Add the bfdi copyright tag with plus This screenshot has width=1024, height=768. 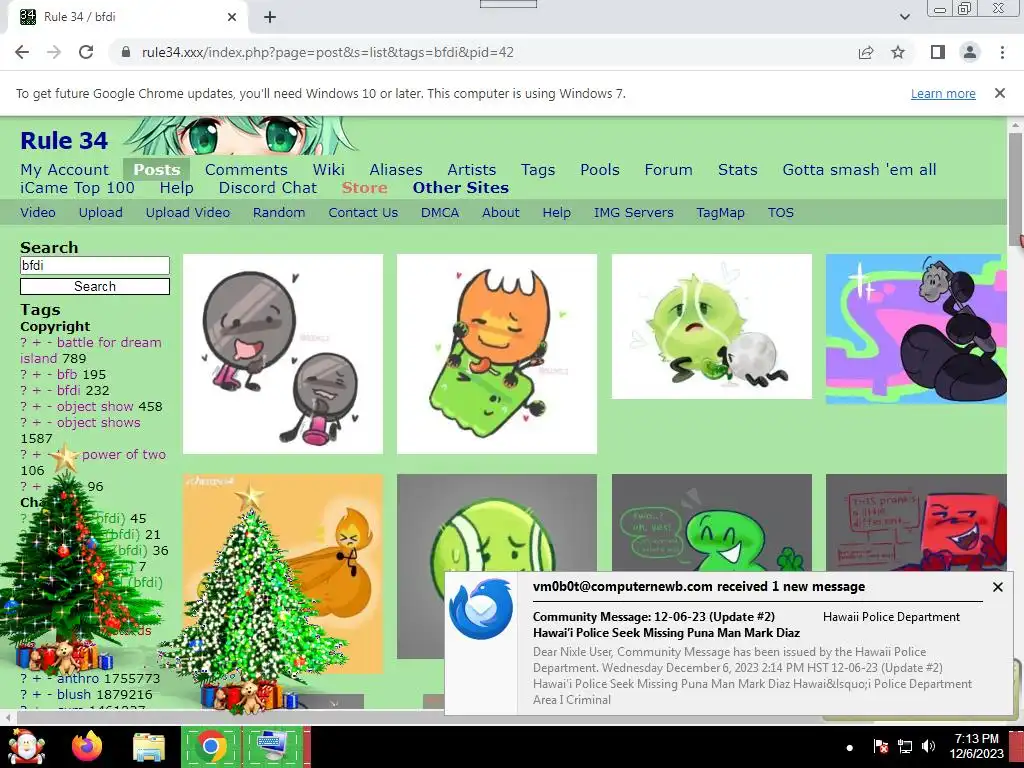click(37, 391)
